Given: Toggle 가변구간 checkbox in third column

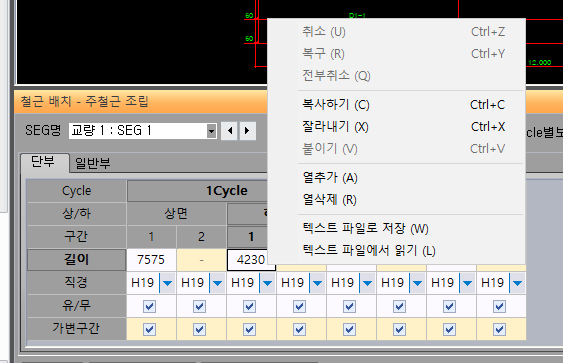Looking at the screenshot, I should (249, 329).
